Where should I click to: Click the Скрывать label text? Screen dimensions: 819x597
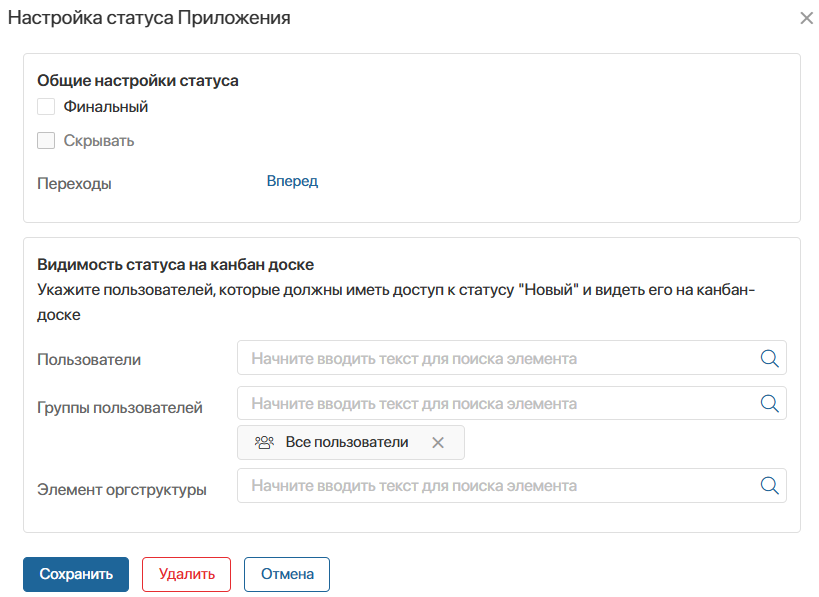click(x=99, y=141)
